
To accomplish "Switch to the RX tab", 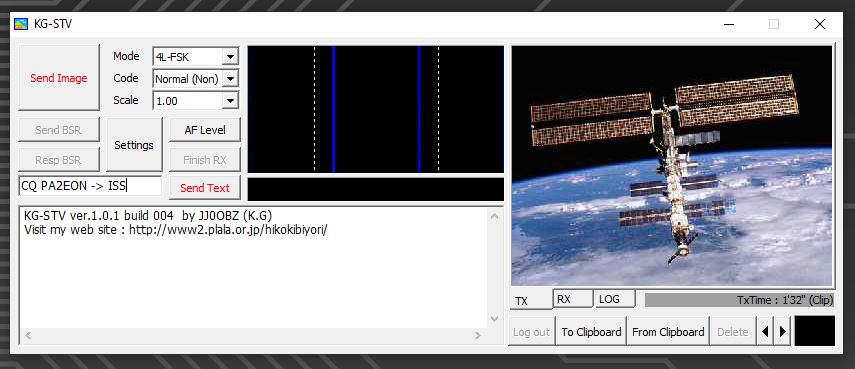I will (x=572, y=299).
